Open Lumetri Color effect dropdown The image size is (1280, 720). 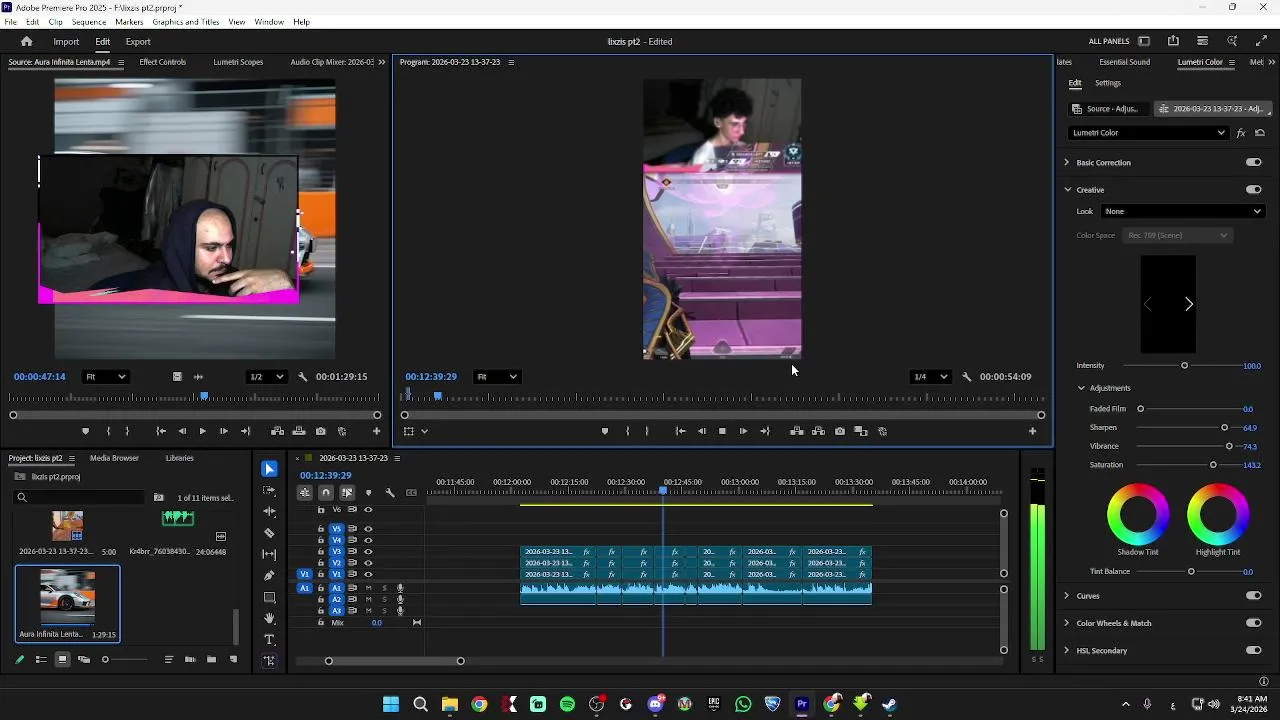(1148, 133)
